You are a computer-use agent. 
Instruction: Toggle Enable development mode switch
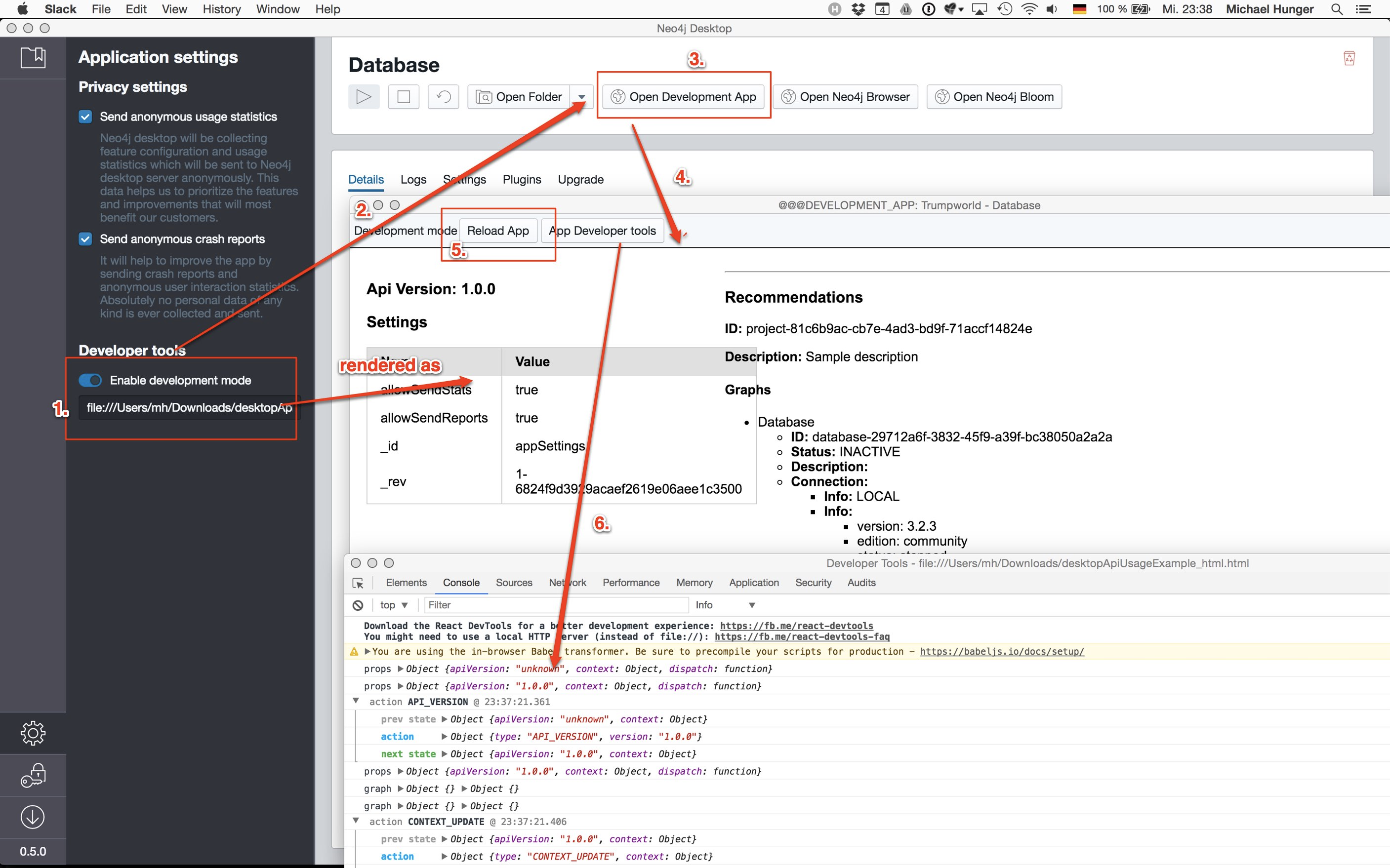90,380
